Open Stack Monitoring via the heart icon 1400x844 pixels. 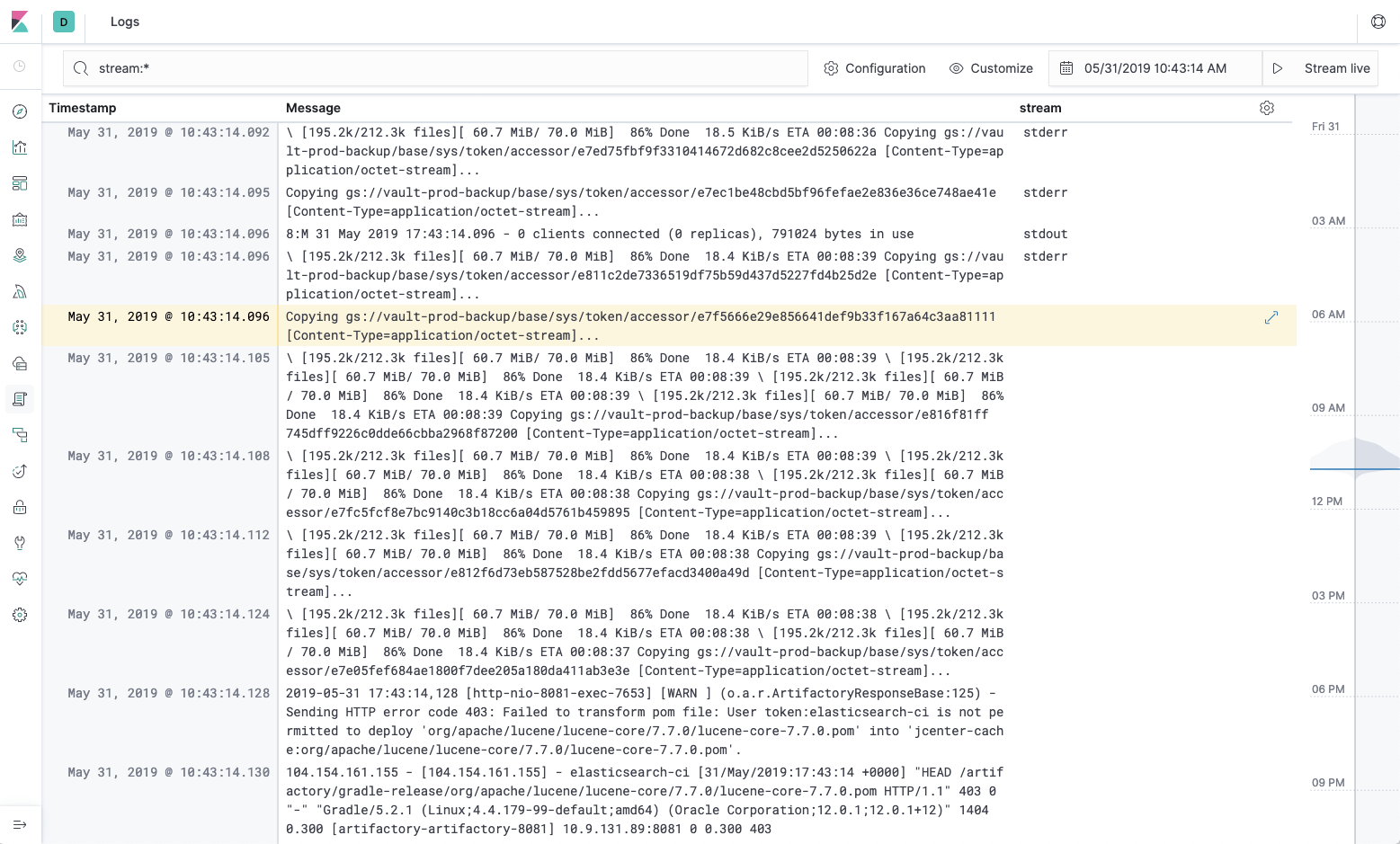[20, 578]
